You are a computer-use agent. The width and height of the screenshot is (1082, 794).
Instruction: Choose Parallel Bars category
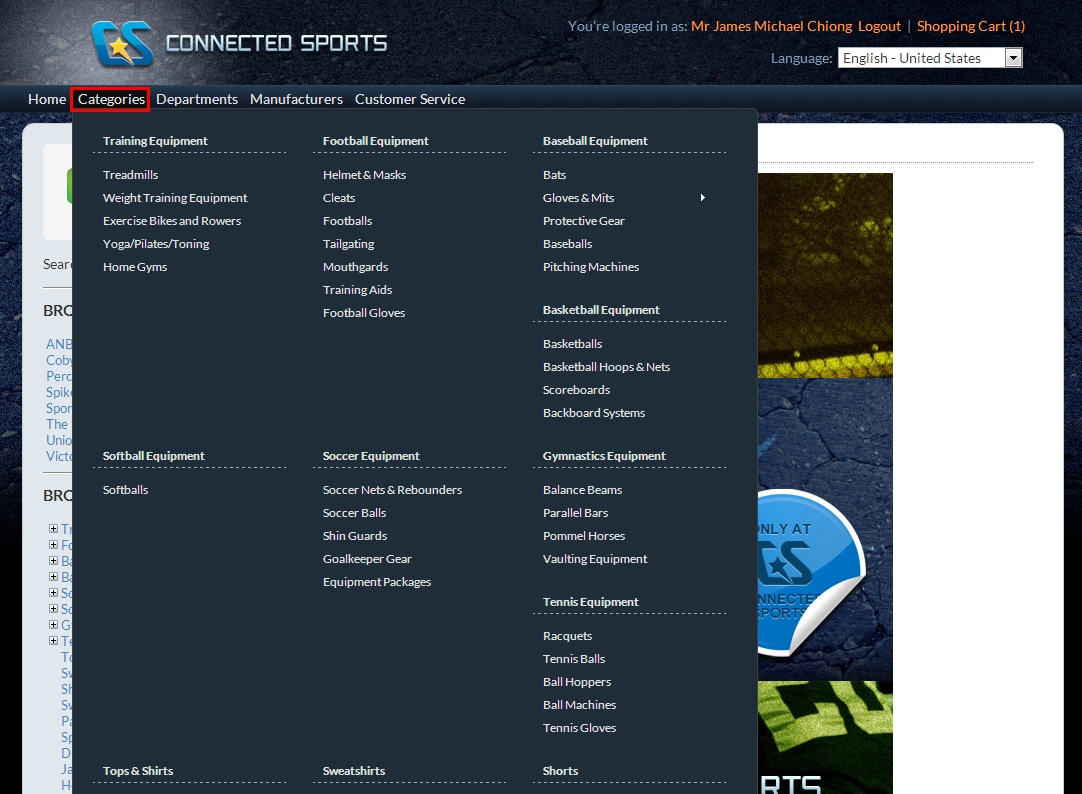[x=576, y=513]
